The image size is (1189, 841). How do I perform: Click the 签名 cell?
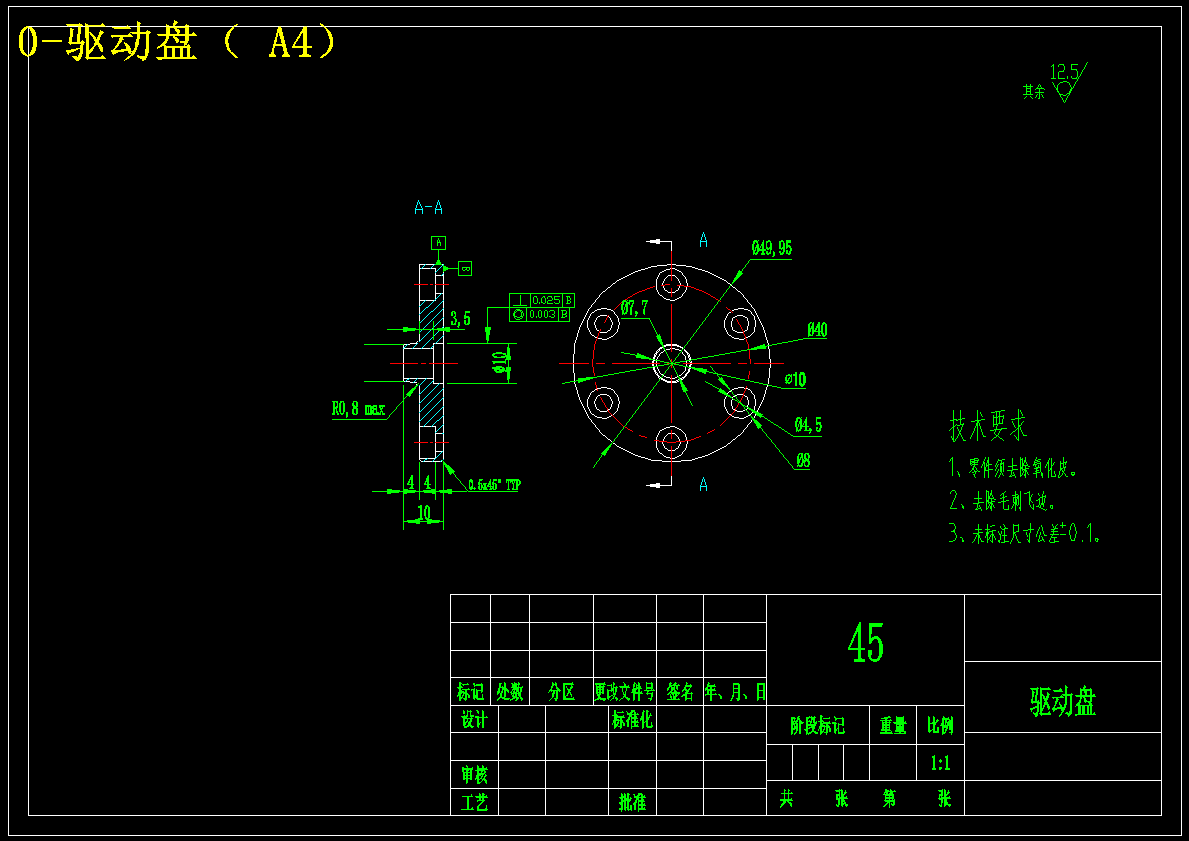pos(680,692)
